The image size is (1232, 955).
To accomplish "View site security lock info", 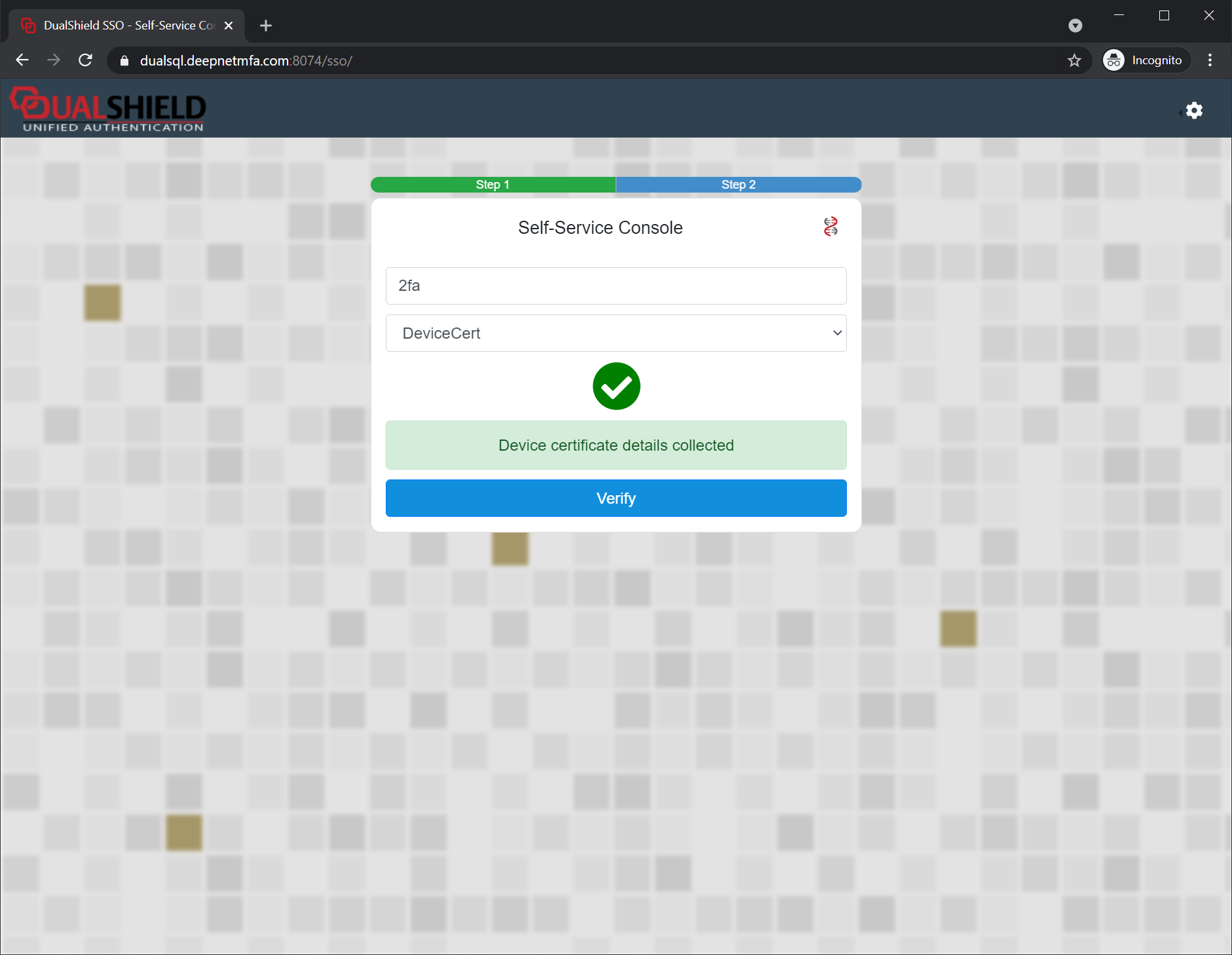I will tap(124, 61).
